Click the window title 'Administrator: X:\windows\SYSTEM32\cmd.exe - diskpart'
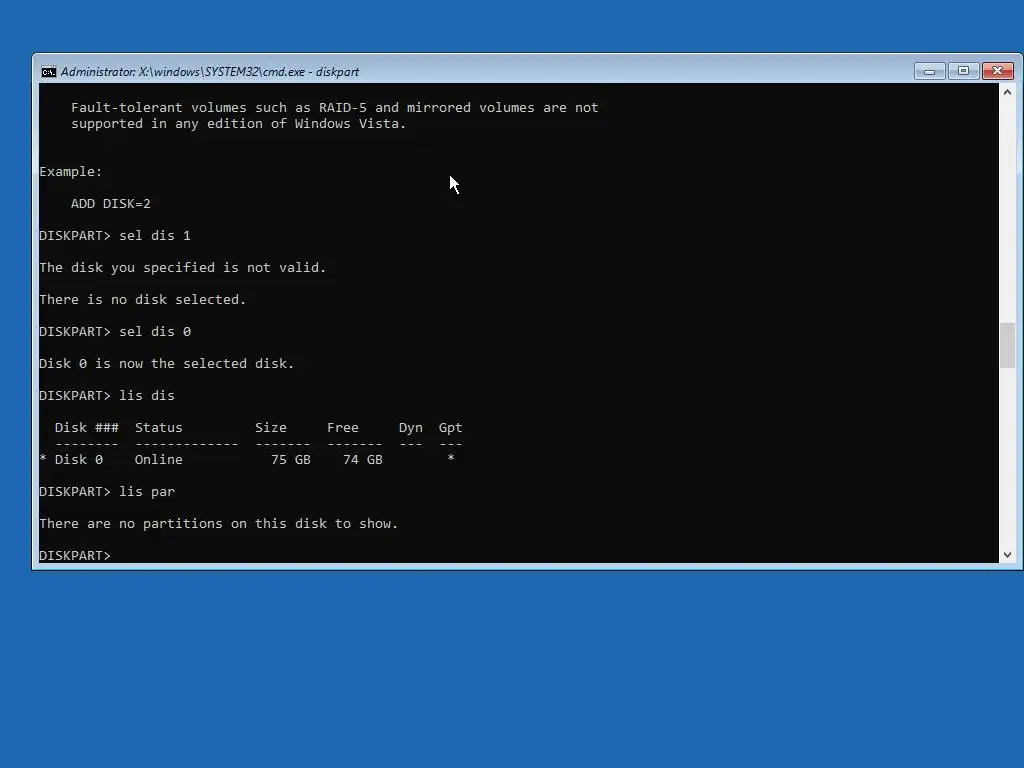 [210, 72]
